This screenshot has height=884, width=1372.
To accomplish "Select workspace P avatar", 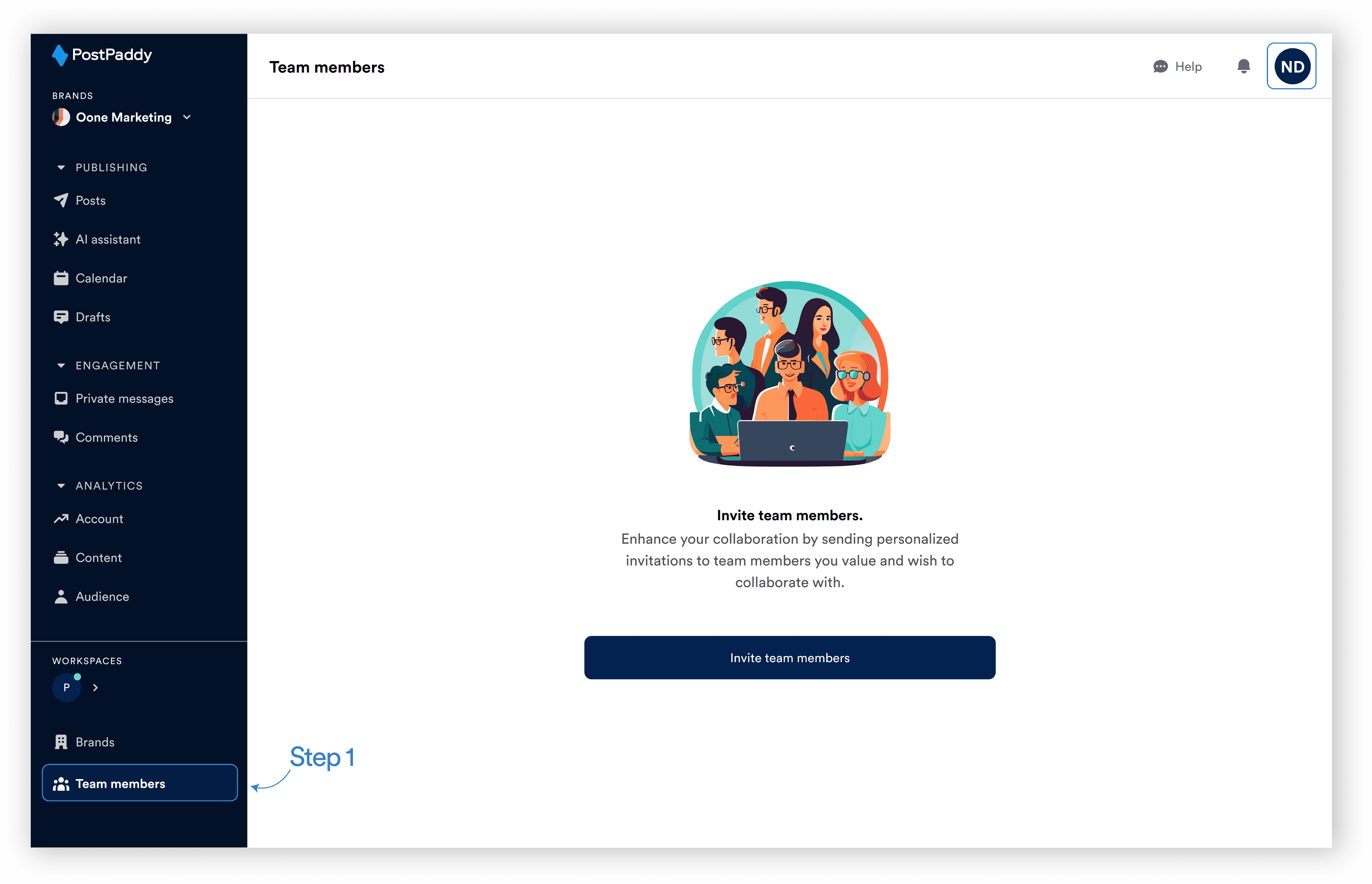I will 66,687.
